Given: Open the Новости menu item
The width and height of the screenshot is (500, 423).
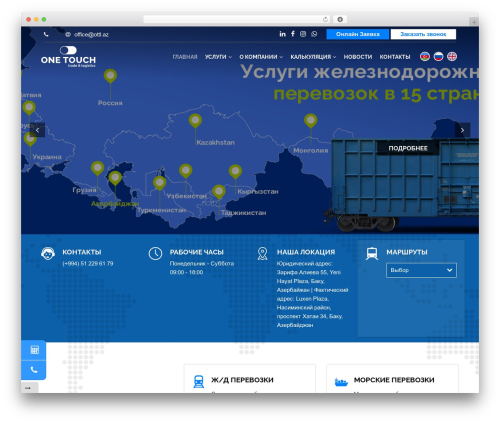Looking at the screenshot, I should 358,57.
